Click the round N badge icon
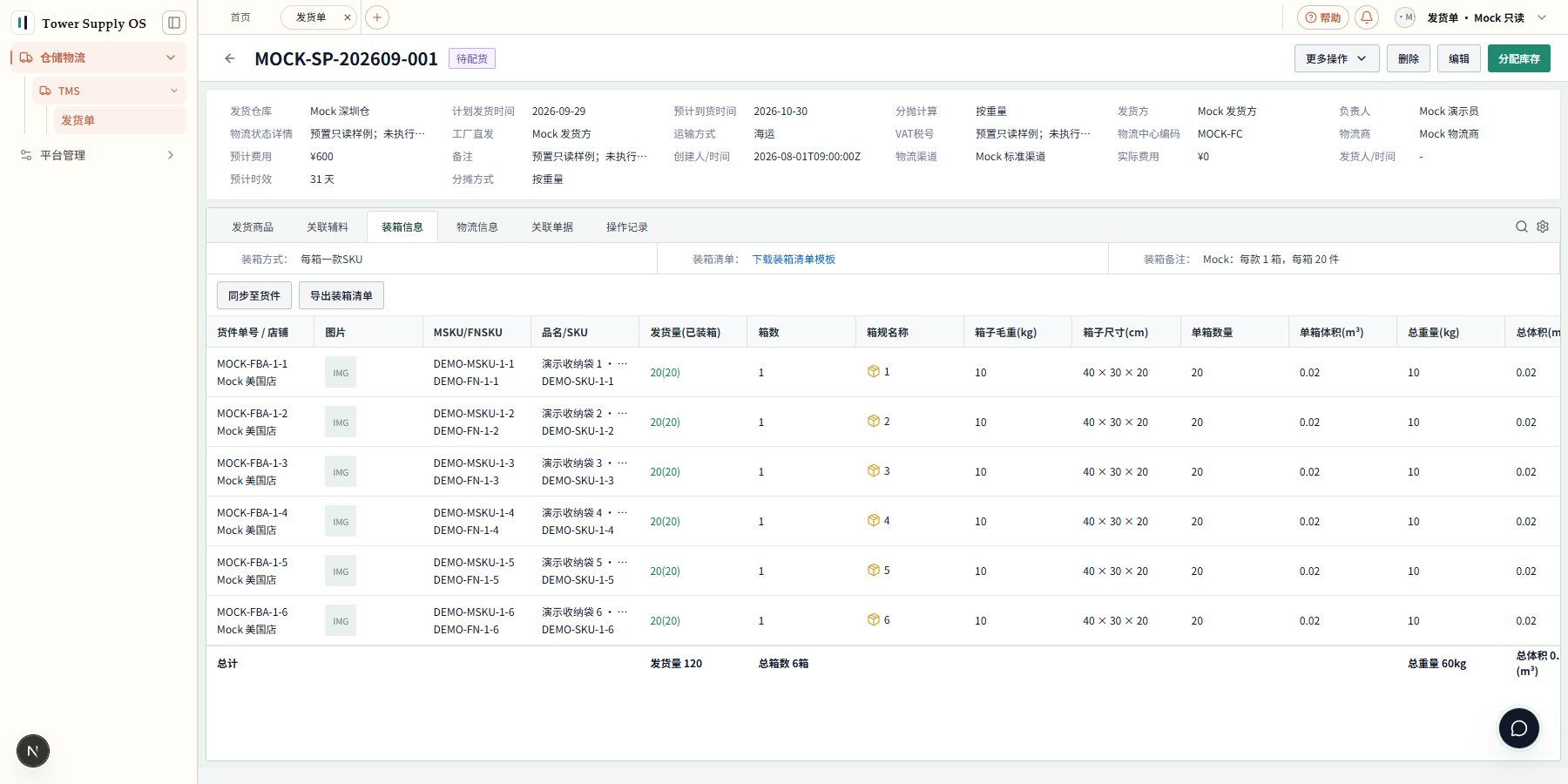 [33, 751]
